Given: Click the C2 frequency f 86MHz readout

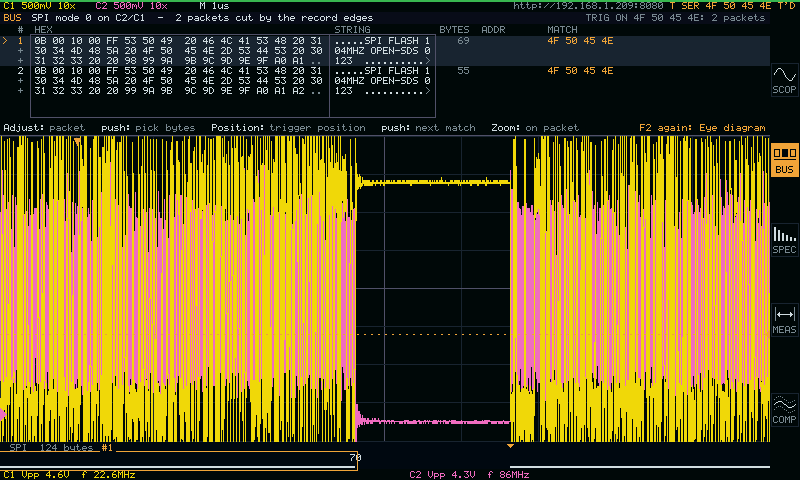Looking at the screenshot, I should (x=508, y=474).
